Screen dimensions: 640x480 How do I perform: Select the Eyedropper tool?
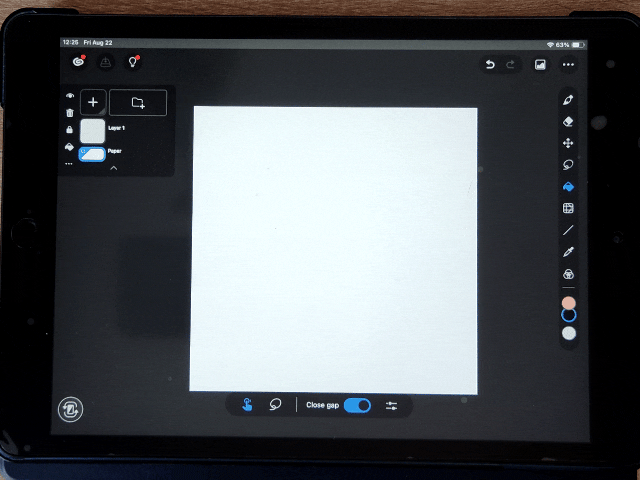[568, 252]
